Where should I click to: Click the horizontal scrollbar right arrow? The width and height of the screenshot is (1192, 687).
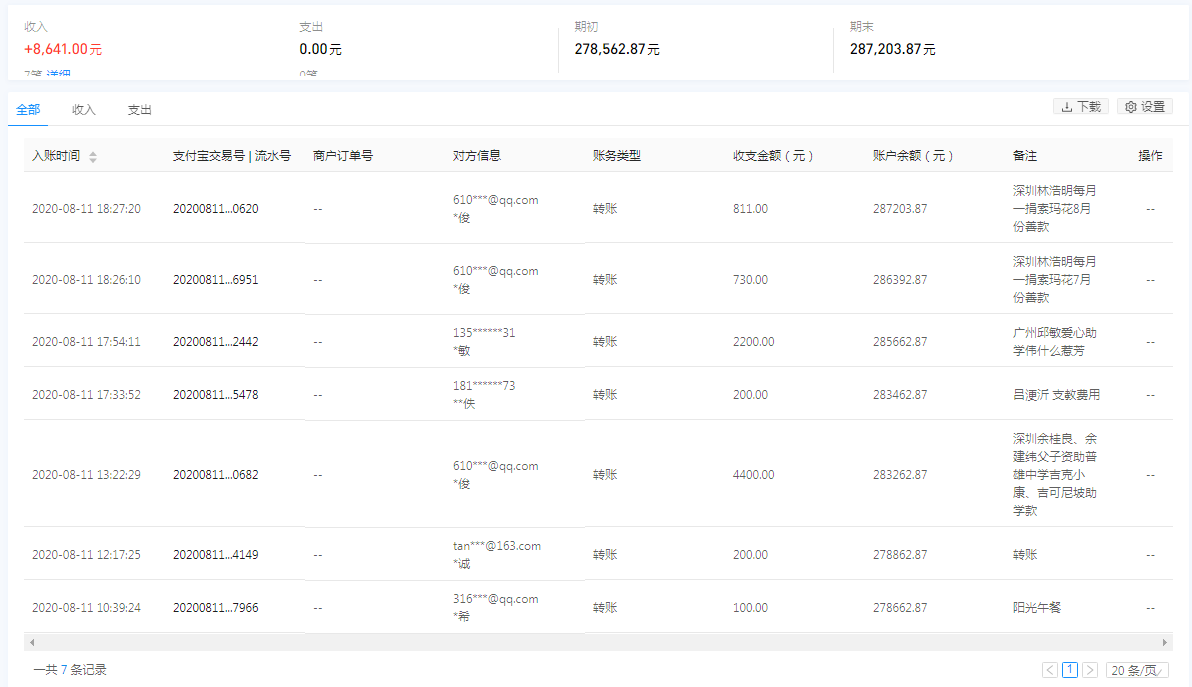pyautogui.click(x=1165, y=642)
